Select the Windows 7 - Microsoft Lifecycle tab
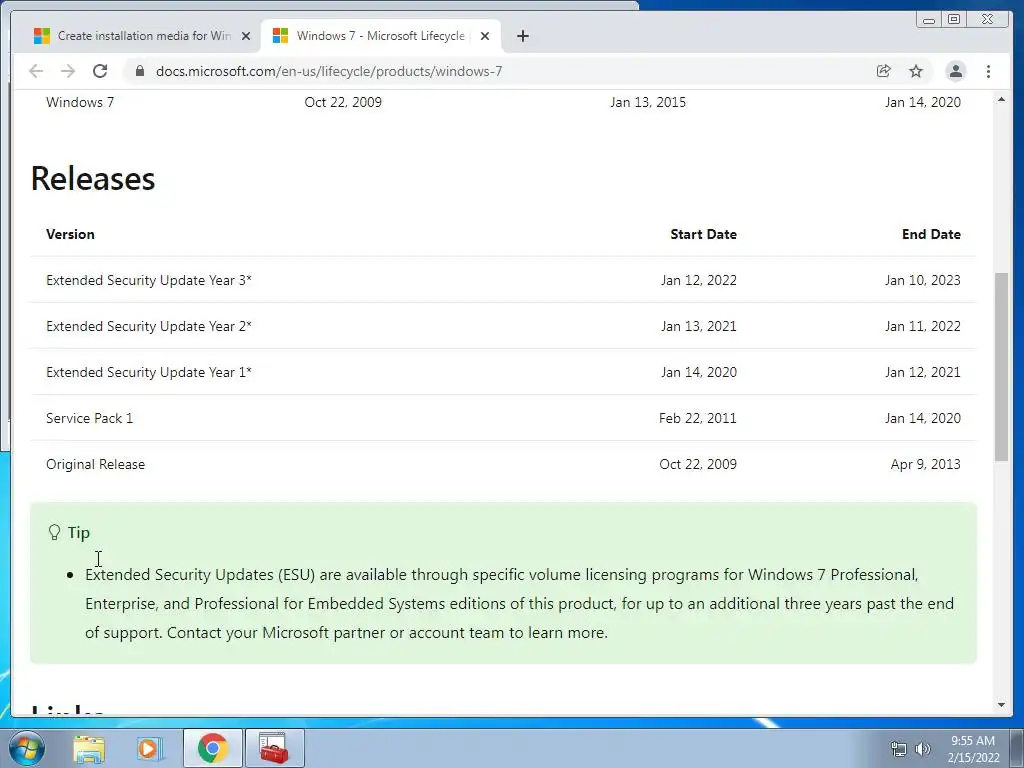Viewport: 1024px width, 768px height. [x=380, y=36]
